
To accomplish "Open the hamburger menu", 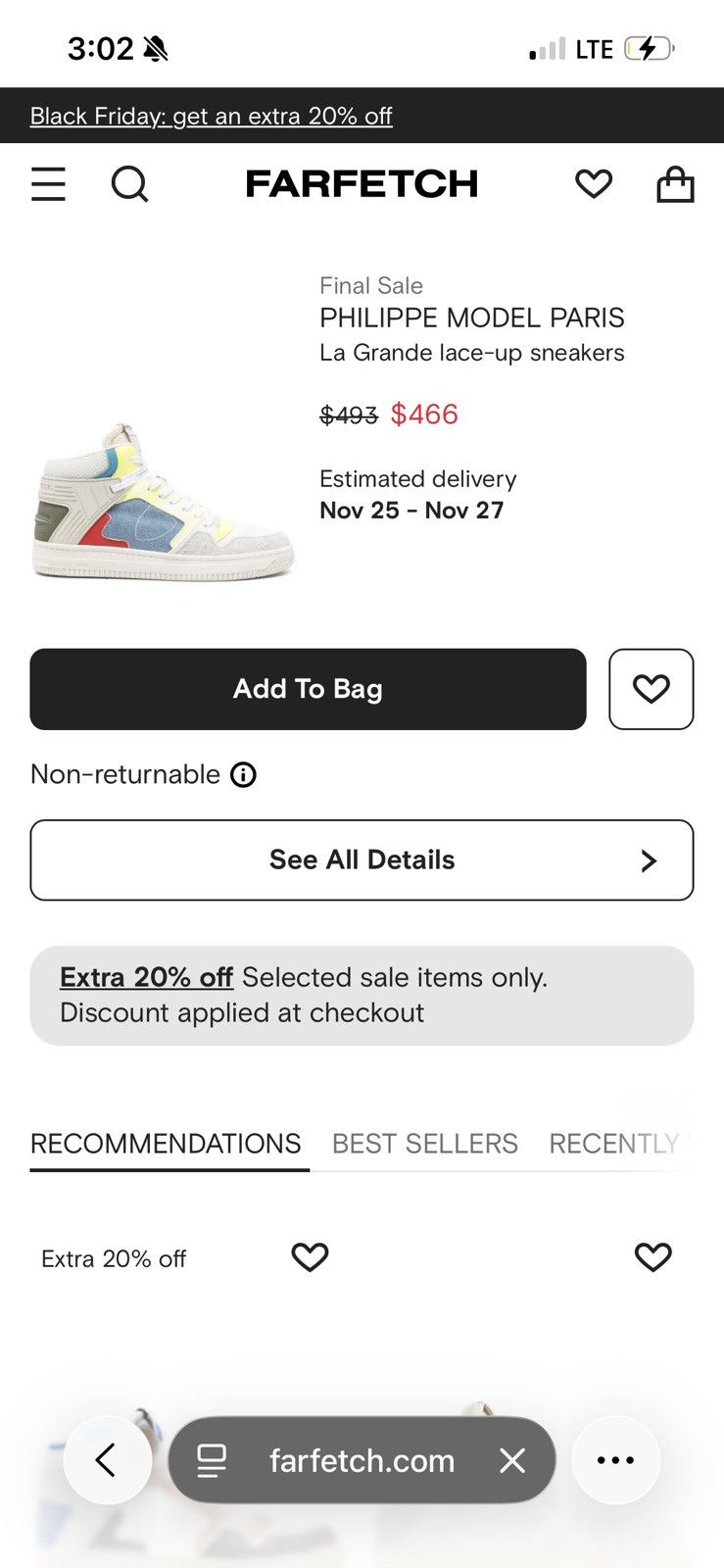I will point(48,183).
